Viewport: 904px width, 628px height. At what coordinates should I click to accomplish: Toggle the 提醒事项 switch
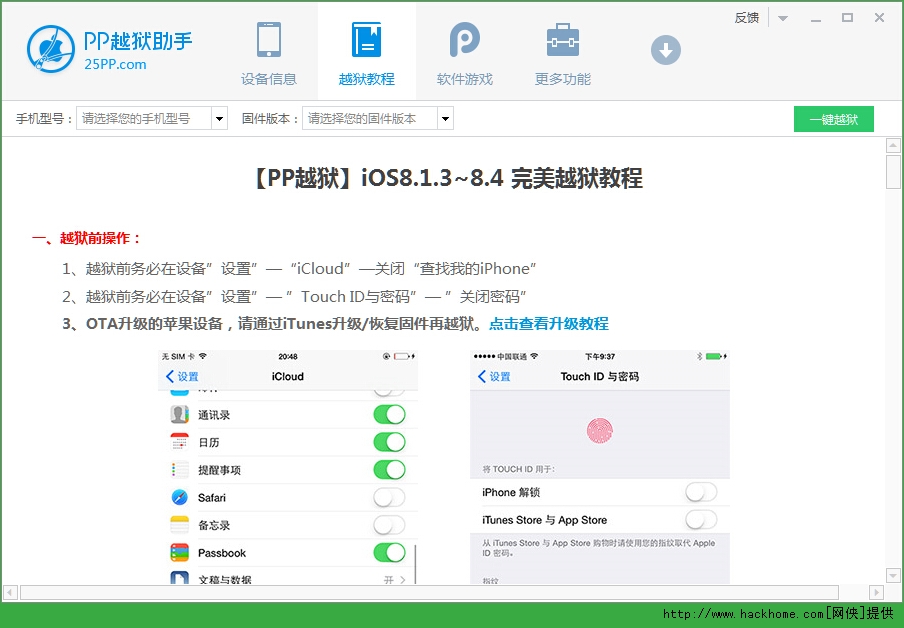tap(389, 469)
